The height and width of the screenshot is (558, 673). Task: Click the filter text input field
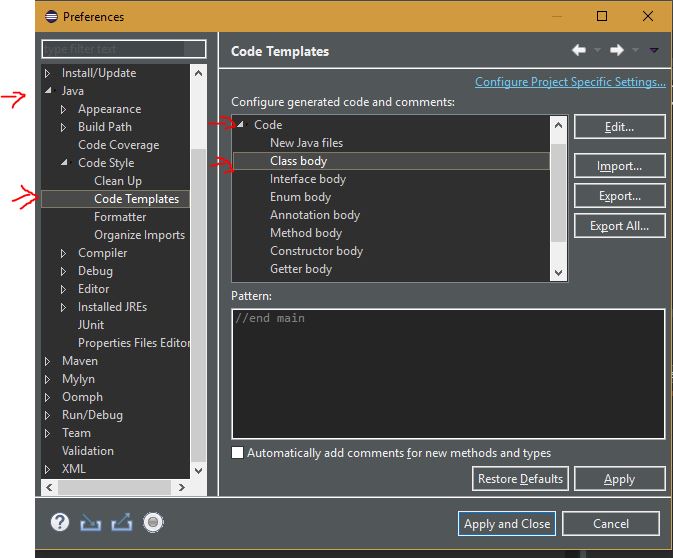pos(124,49)
